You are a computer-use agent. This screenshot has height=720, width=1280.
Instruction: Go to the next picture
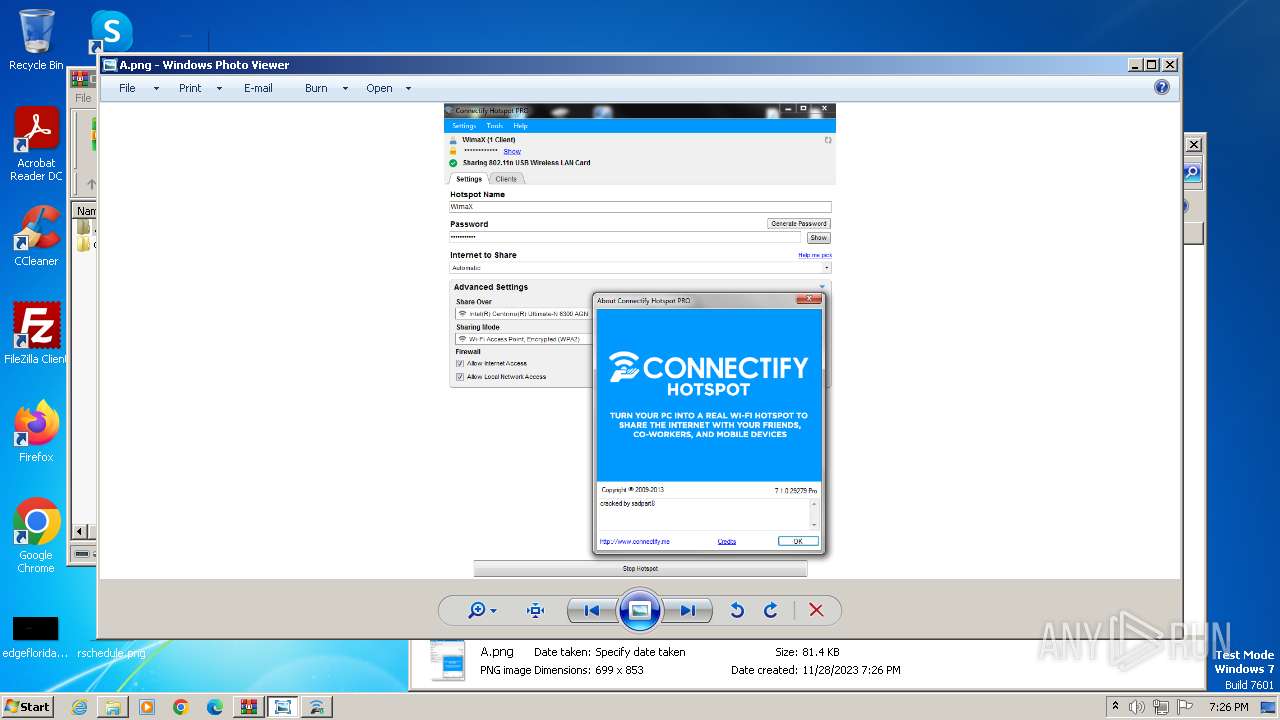pos(688,610)
